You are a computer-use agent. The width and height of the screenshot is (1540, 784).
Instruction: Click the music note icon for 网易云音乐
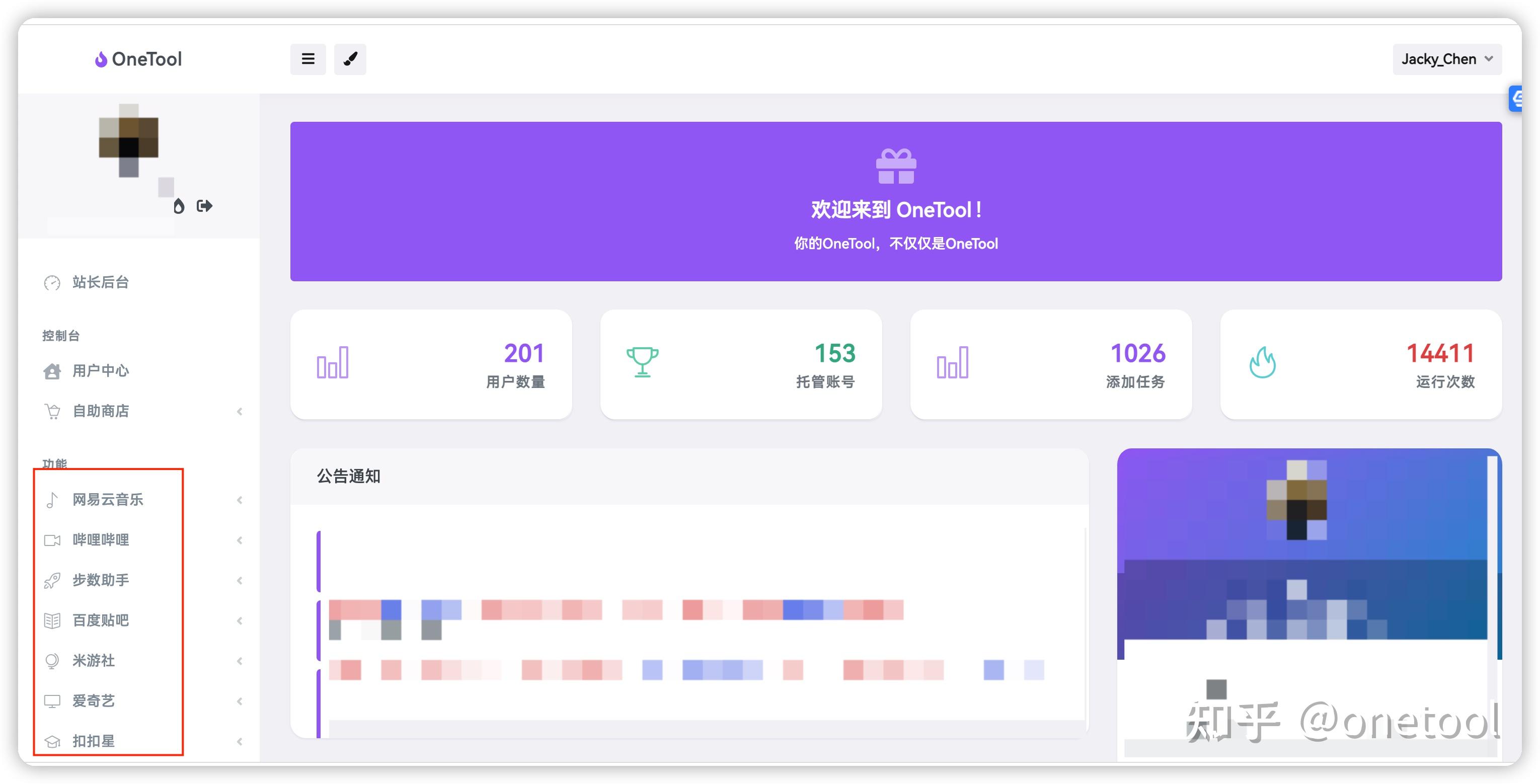click(52, 500)
